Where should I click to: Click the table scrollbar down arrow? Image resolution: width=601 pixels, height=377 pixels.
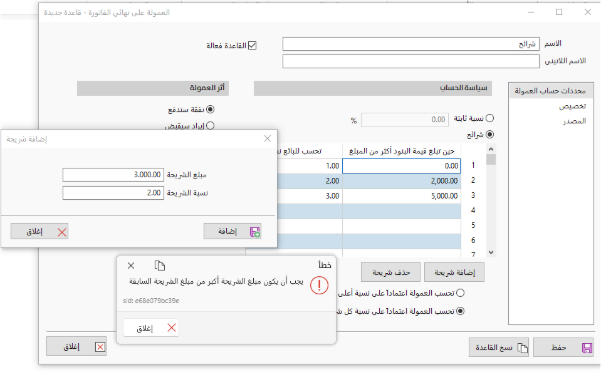coord(491,252)
